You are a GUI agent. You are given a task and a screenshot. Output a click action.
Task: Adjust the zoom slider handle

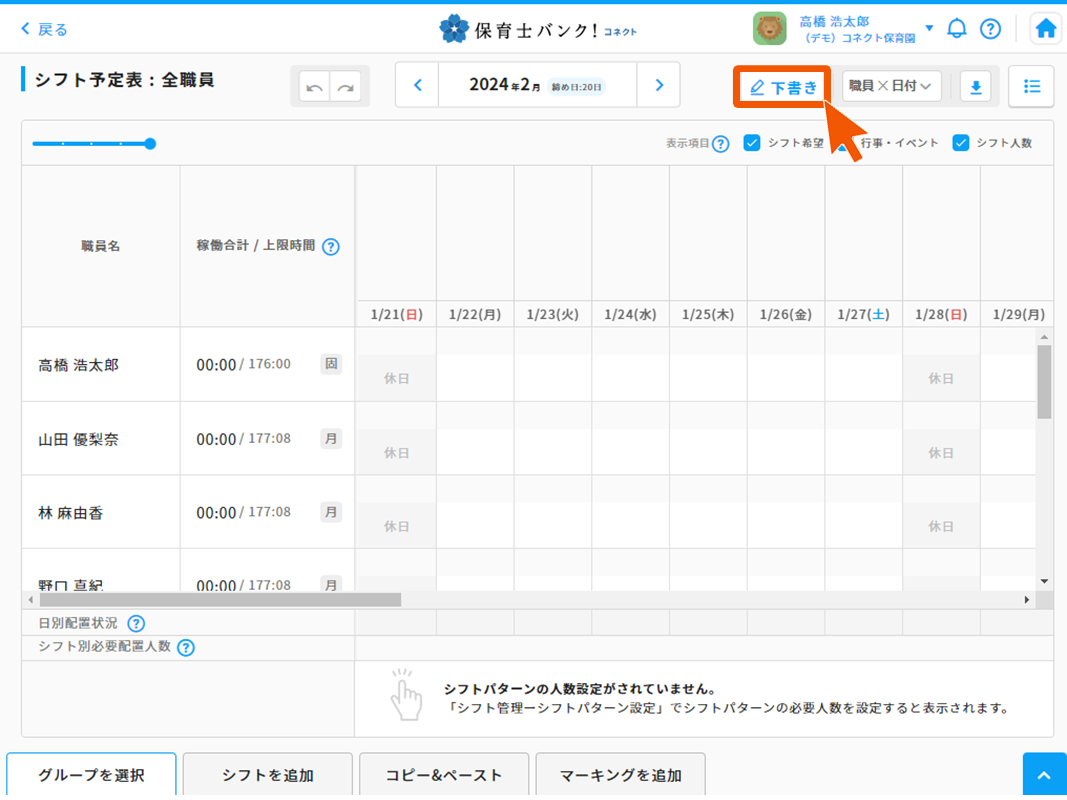tap(150, 144)
